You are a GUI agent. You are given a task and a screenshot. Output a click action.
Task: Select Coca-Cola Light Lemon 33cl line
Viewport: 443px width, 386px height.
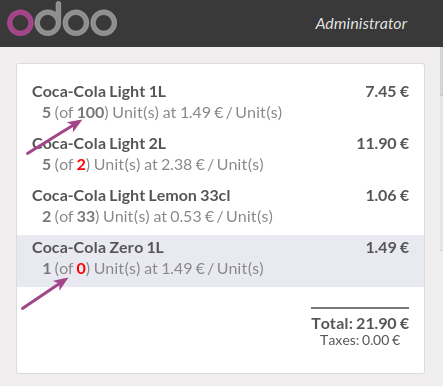pos(220,206)
